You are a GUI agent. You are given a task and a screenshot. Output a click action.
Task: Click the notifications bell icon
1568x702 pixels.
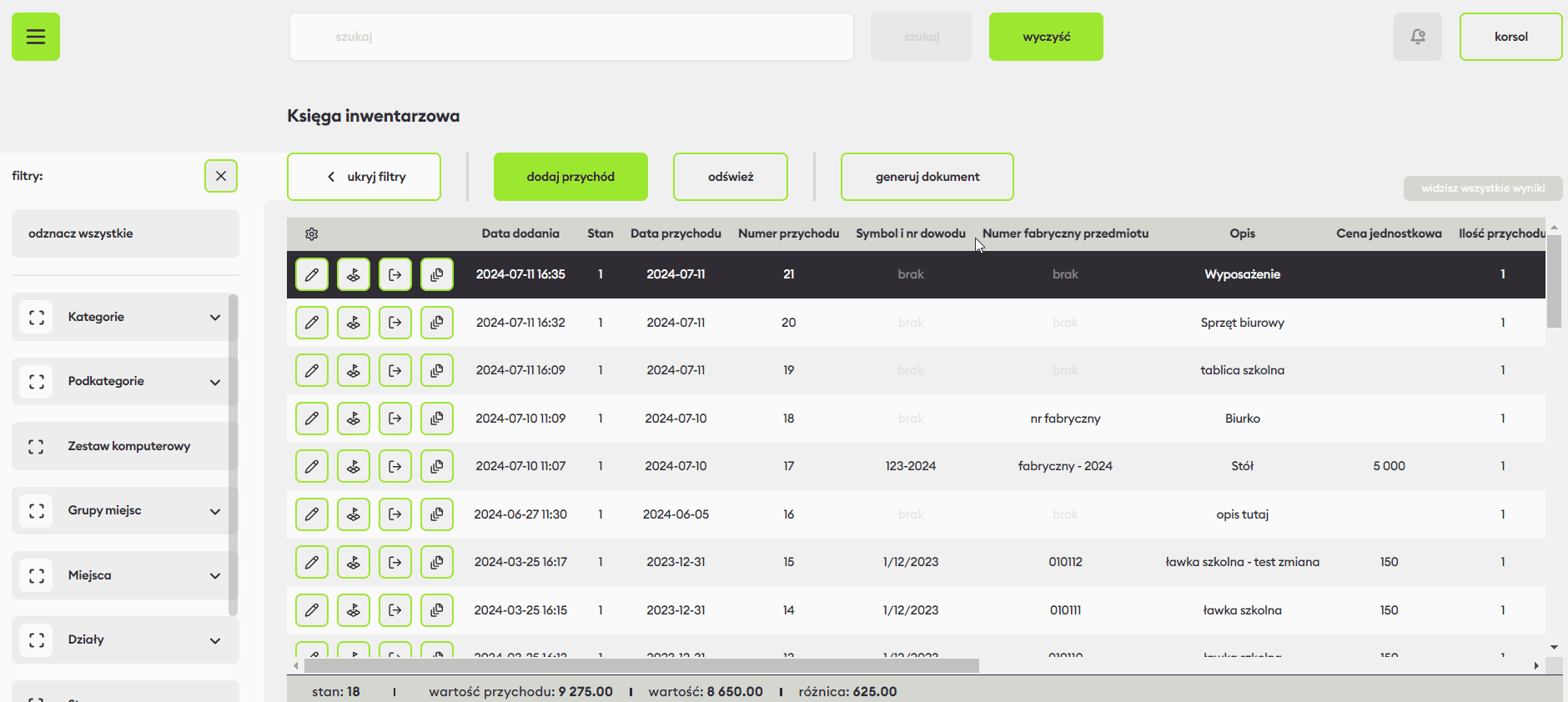(1417, 37)
